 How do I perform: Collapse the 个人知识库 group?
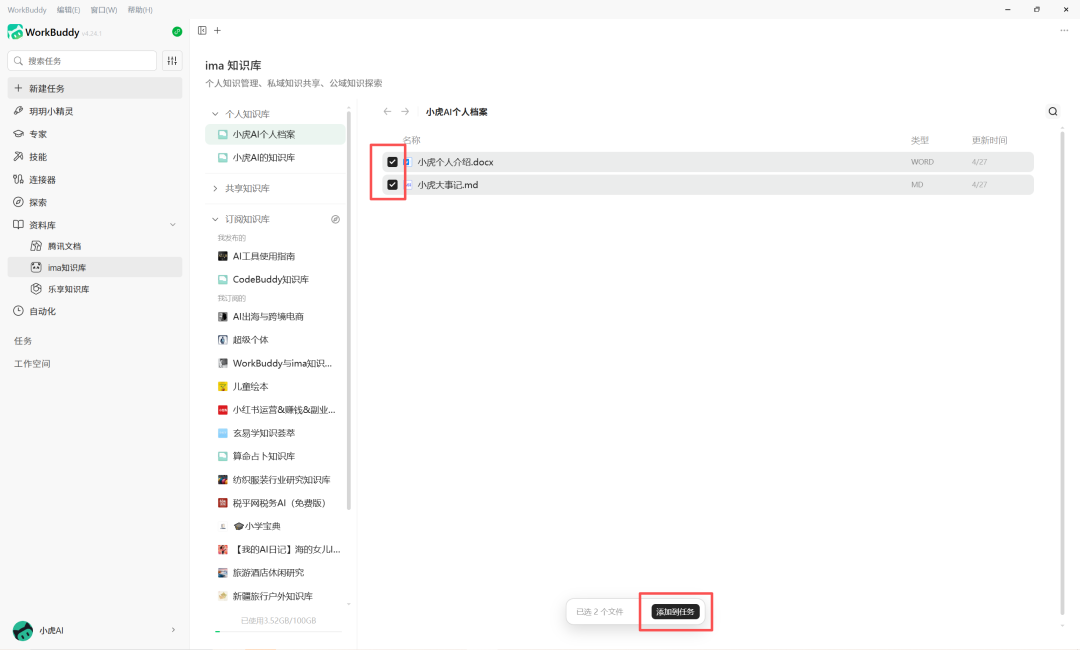pos(215,114)
